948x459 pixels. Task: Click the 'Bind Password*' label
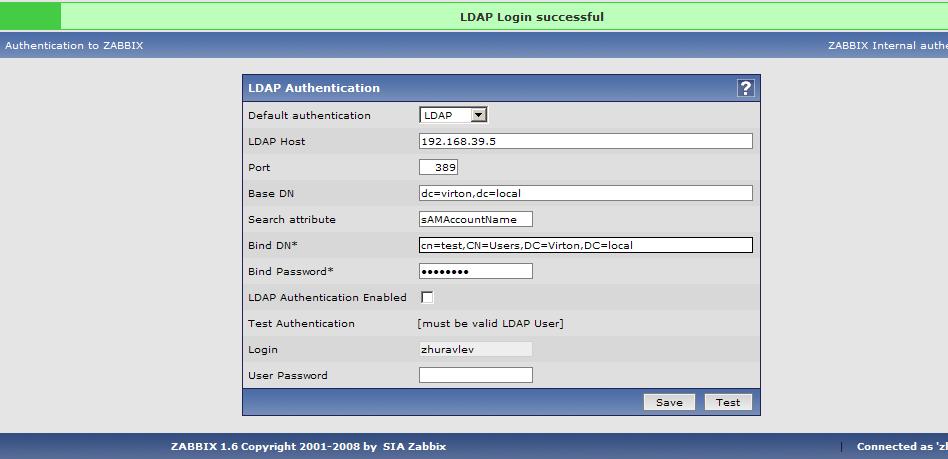291,272
